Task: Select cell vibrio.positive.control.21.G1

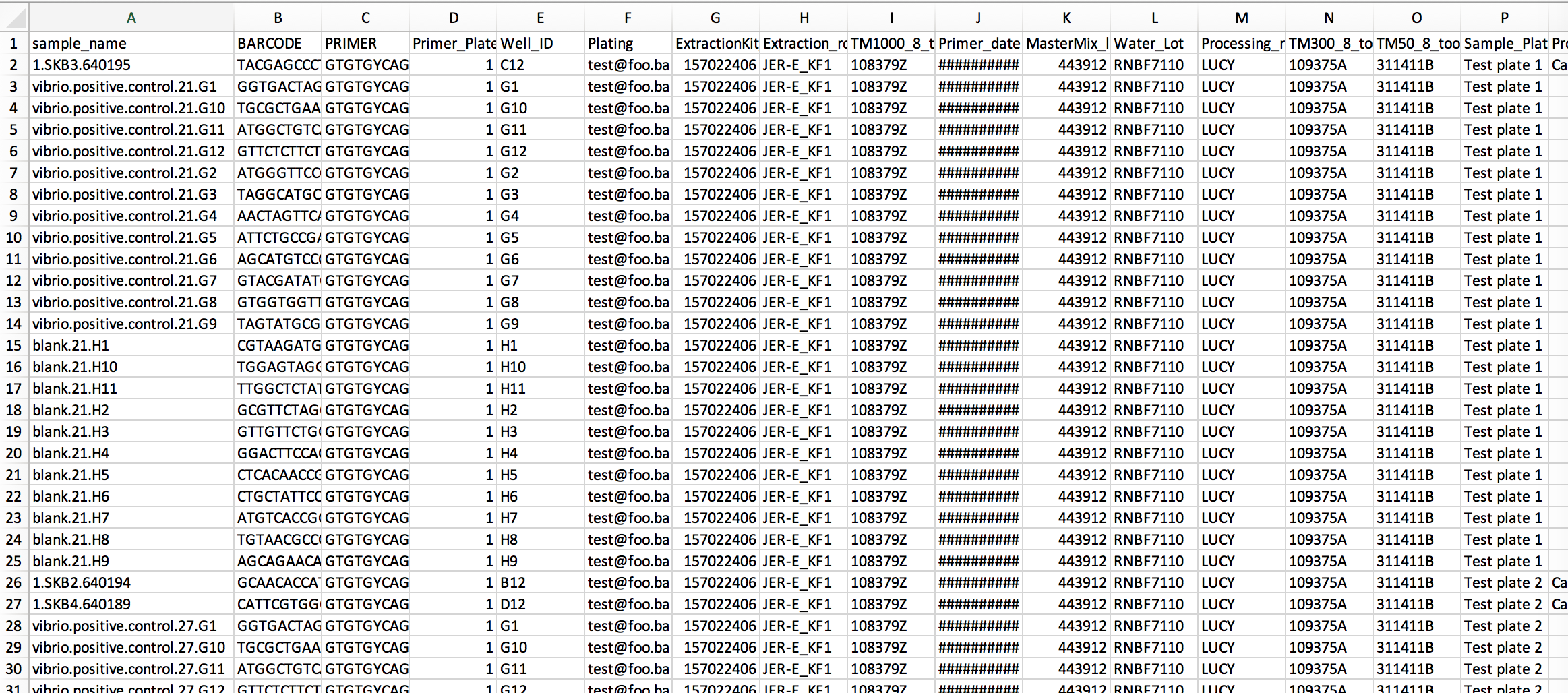Action: point(131,86)
